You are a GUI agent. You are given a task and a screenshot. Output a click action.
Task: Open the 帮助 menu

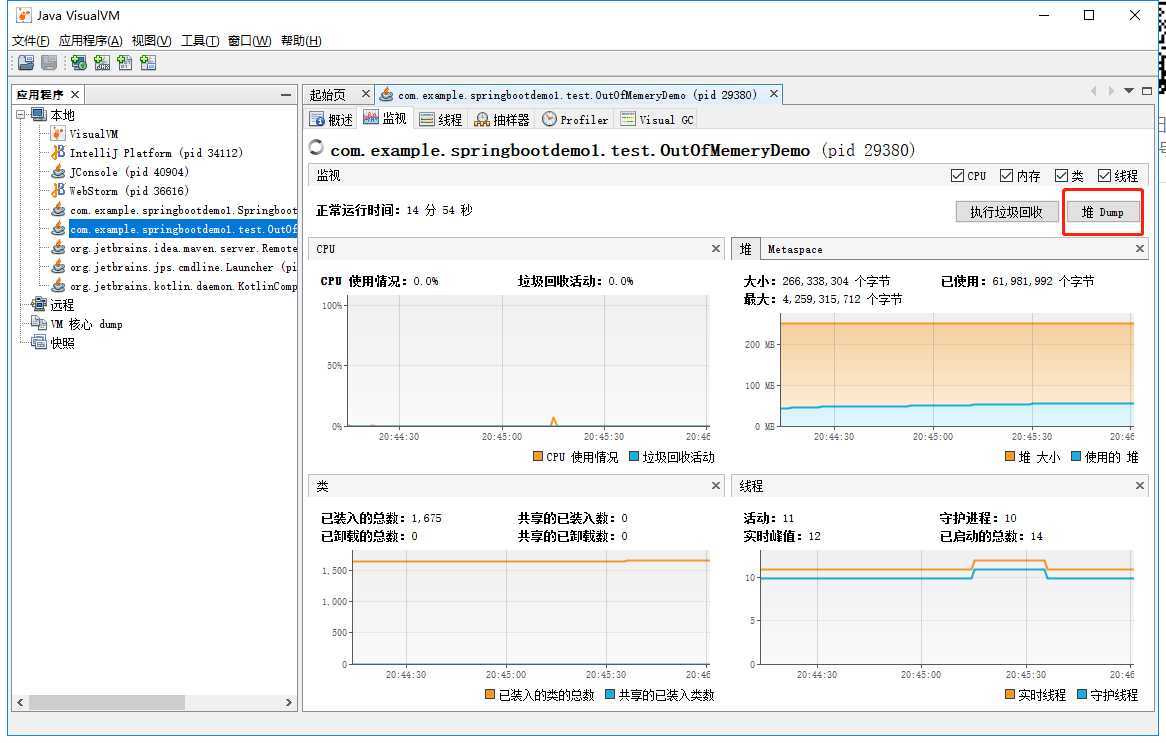301,40
